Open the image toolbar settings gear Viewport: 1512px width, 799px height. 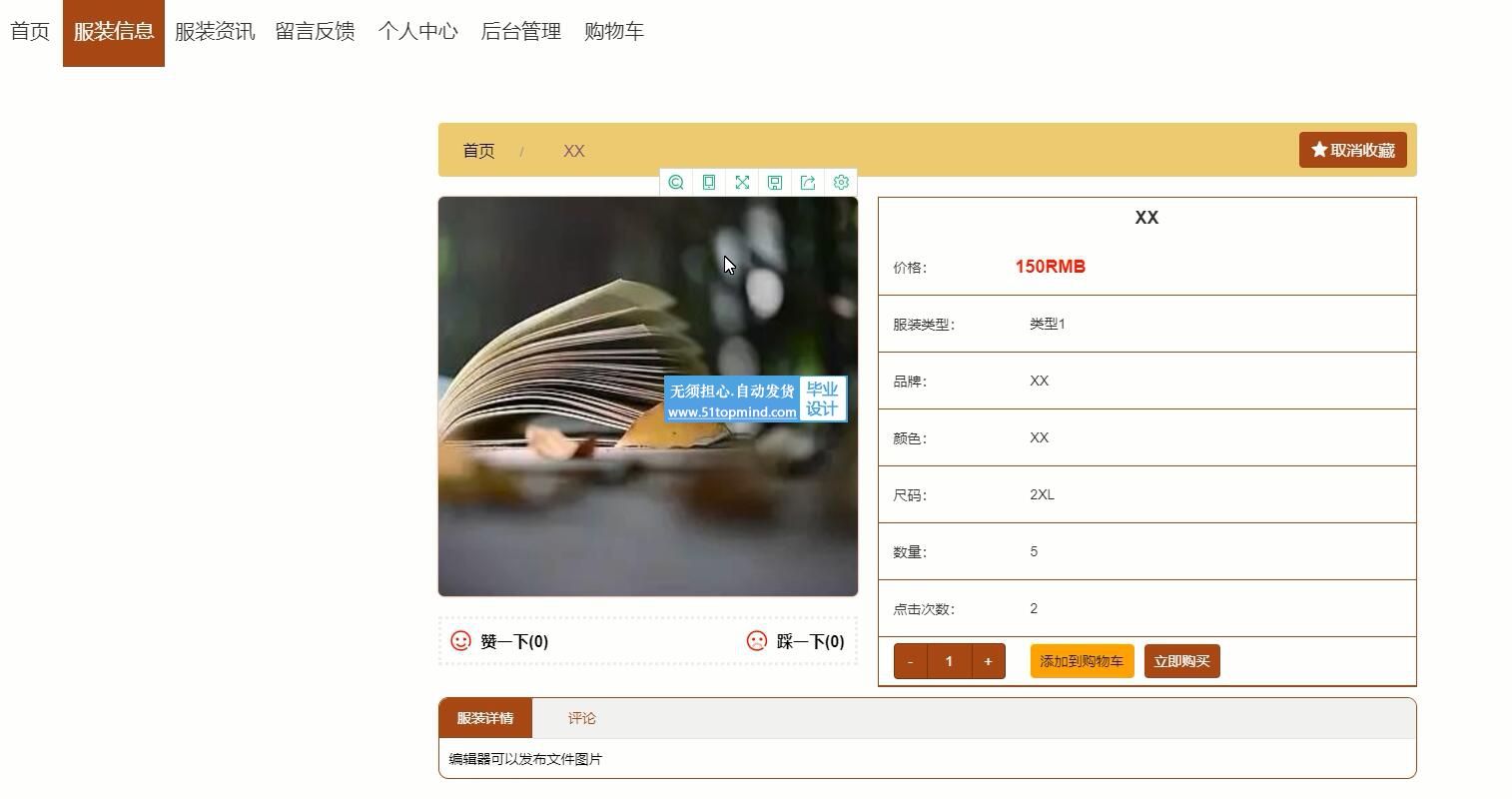(x=841, y=182)
